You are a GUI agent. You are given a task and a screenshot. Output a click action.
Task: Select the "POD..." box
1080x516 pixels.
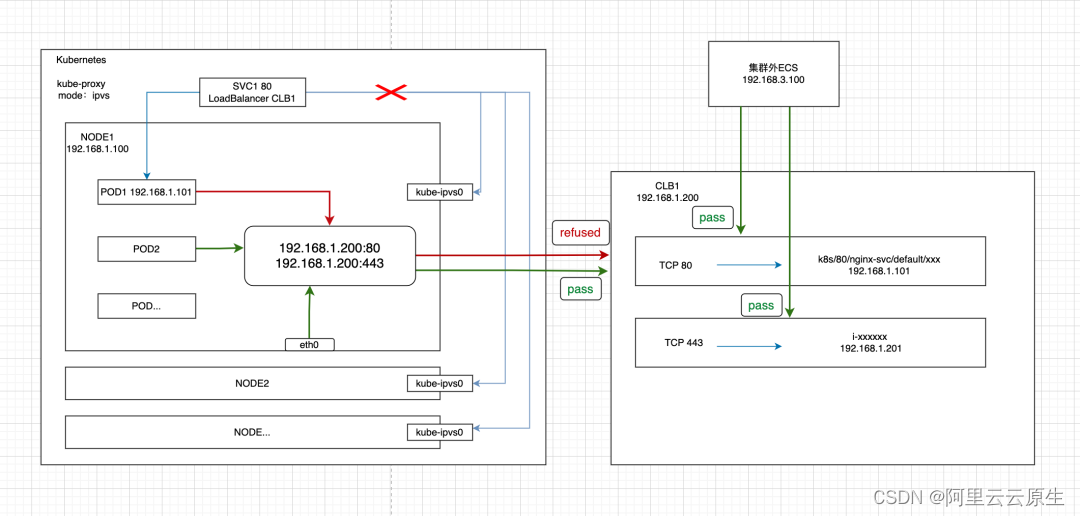point(147,306)
